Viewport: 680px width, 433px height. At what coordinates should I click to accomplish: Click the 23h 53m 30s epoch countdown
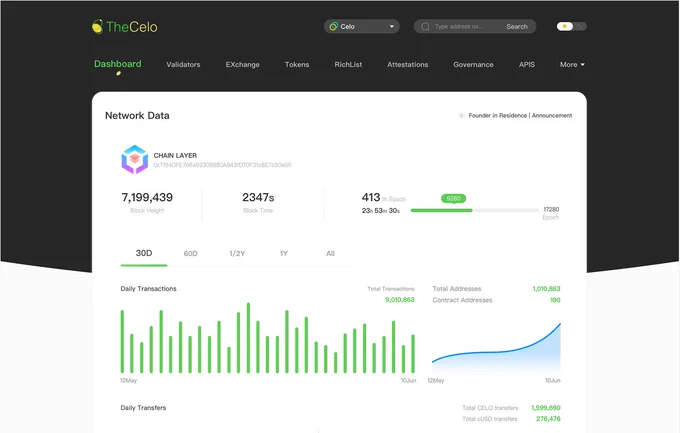[x=381, y=210]
